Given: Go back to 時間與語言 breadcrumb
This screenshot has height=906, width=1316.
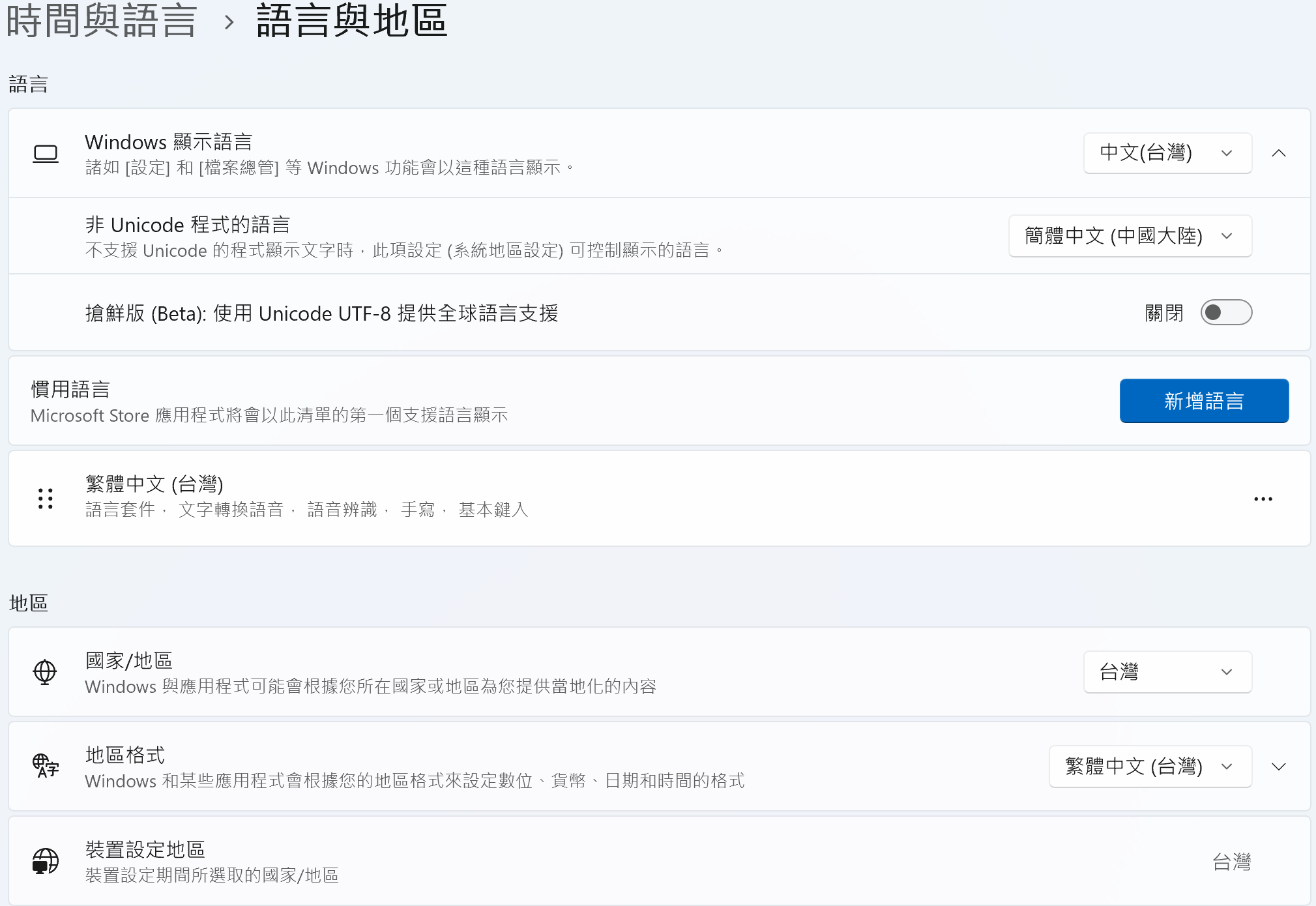Looking at the screenshot, I should (101, 21).
